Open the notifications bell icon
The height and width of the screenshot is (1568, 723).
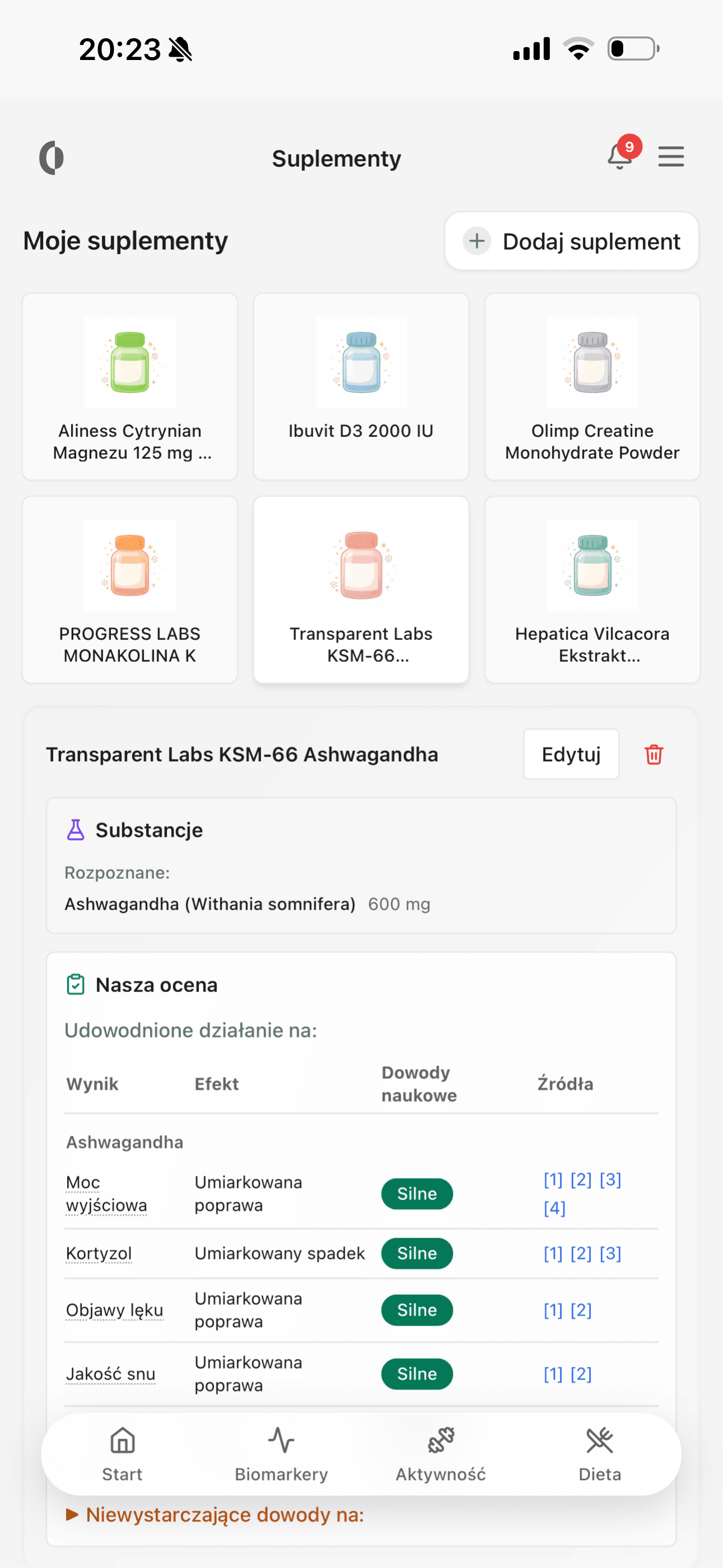(619, 157)
